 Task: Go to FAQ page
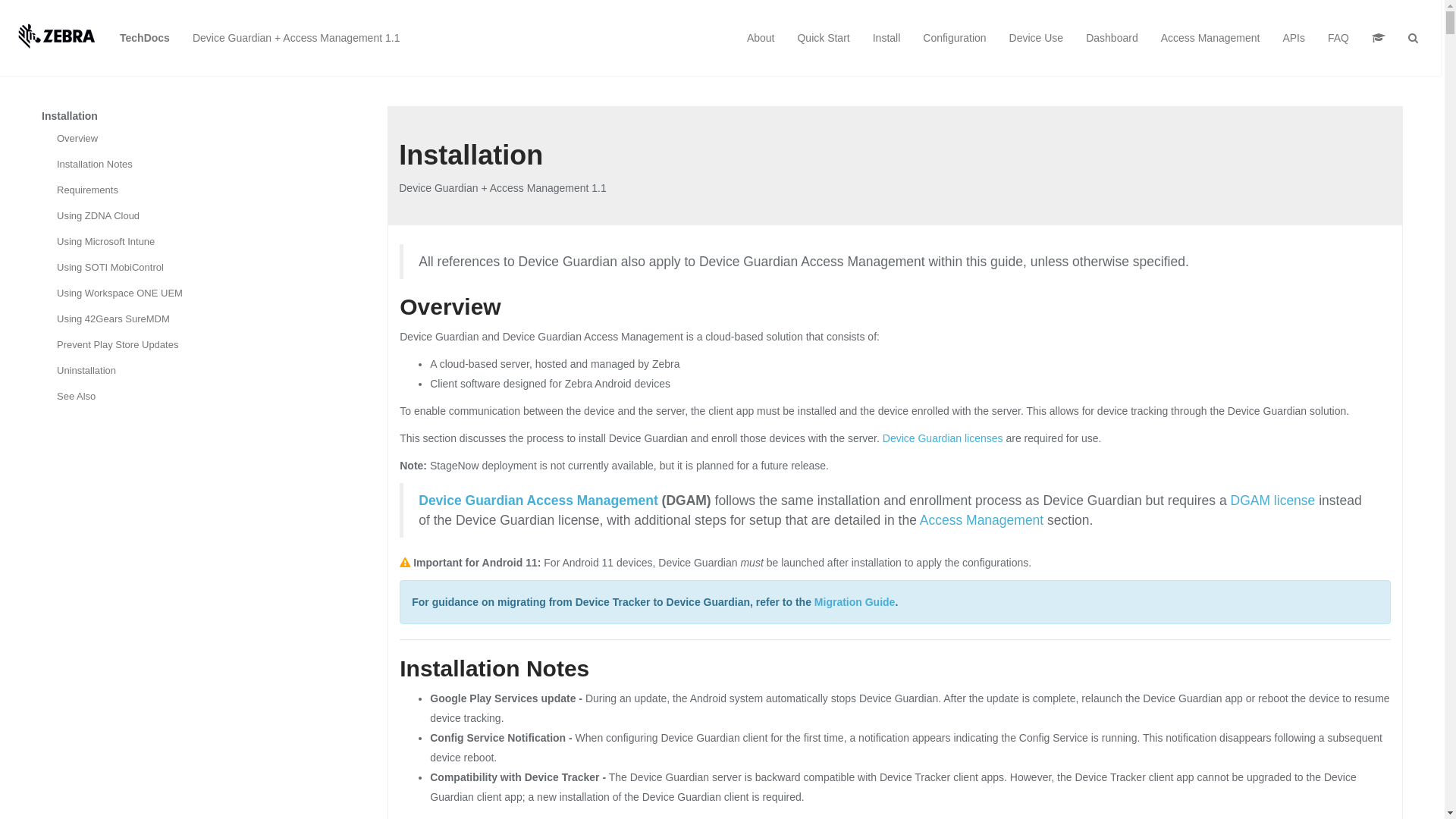click(x=1338, y=38)
